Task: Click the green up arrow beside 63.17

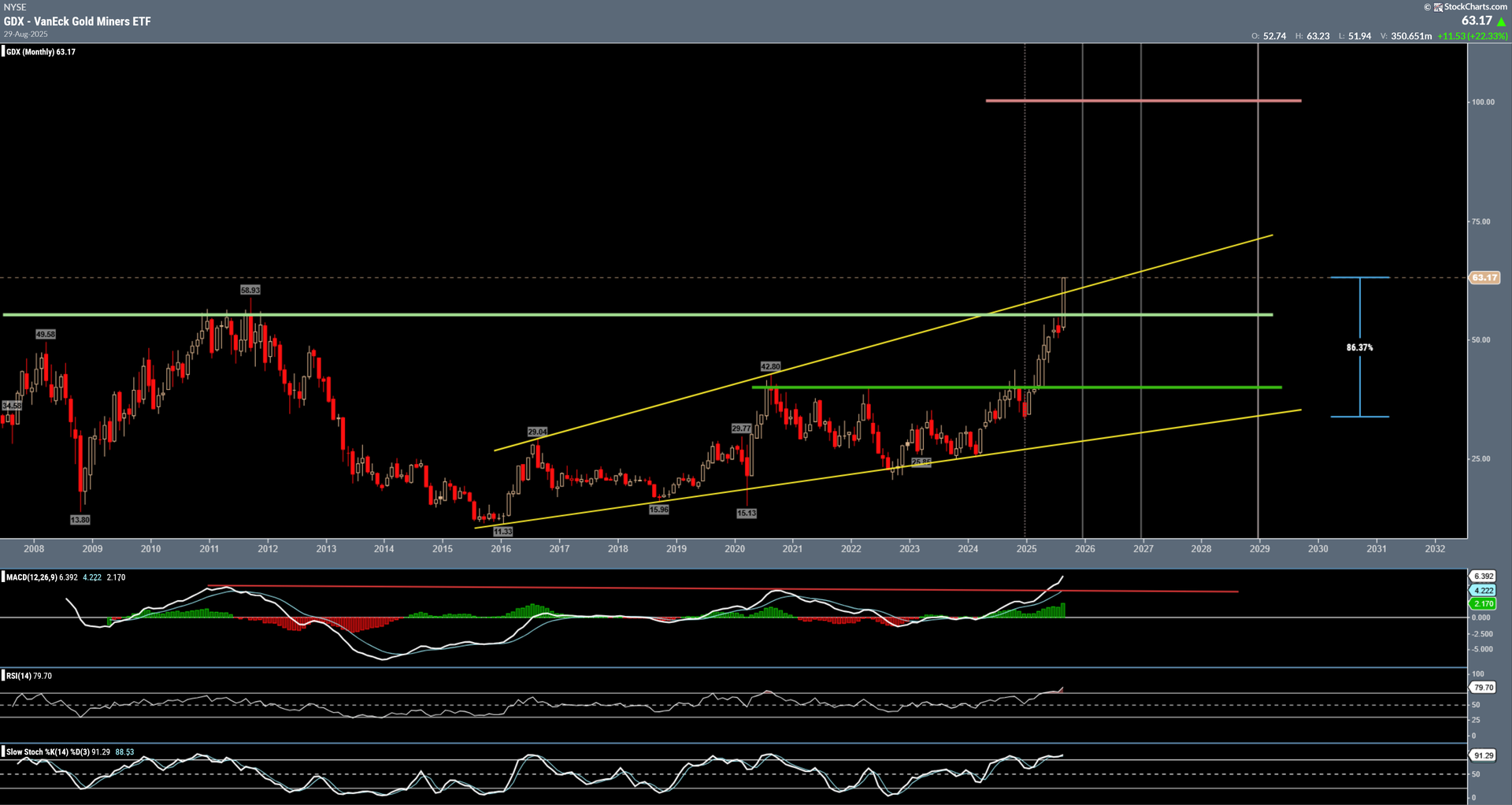Action: coord(1501,21)
